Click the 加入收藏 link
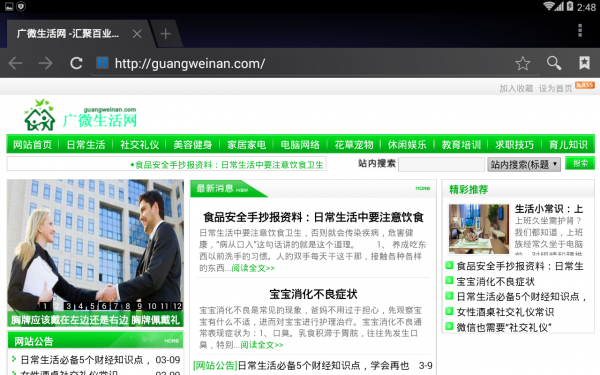This screenshot has width=600, height=375. [516, 88]
